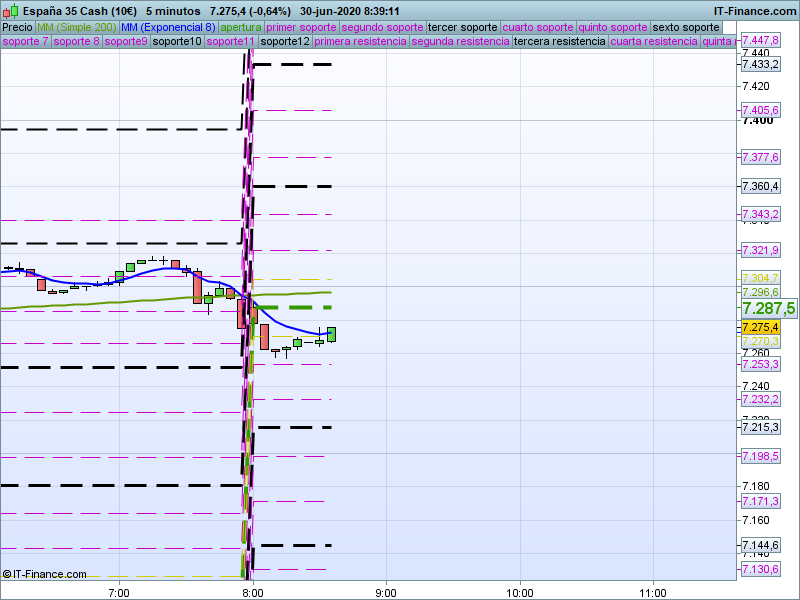Click the latest green candlestick on chart

pos(332,334)
